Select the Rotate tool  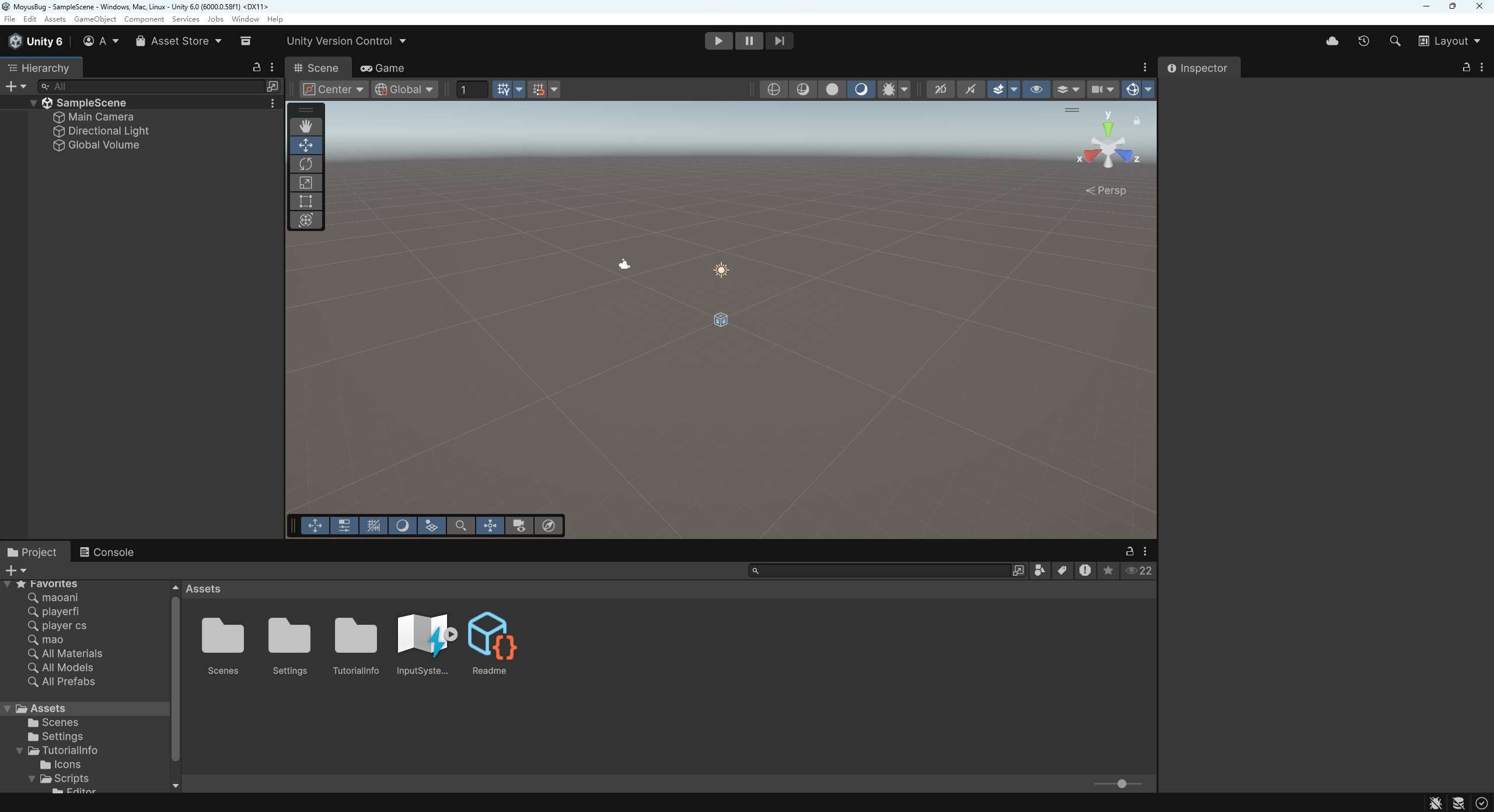[306, 164]
